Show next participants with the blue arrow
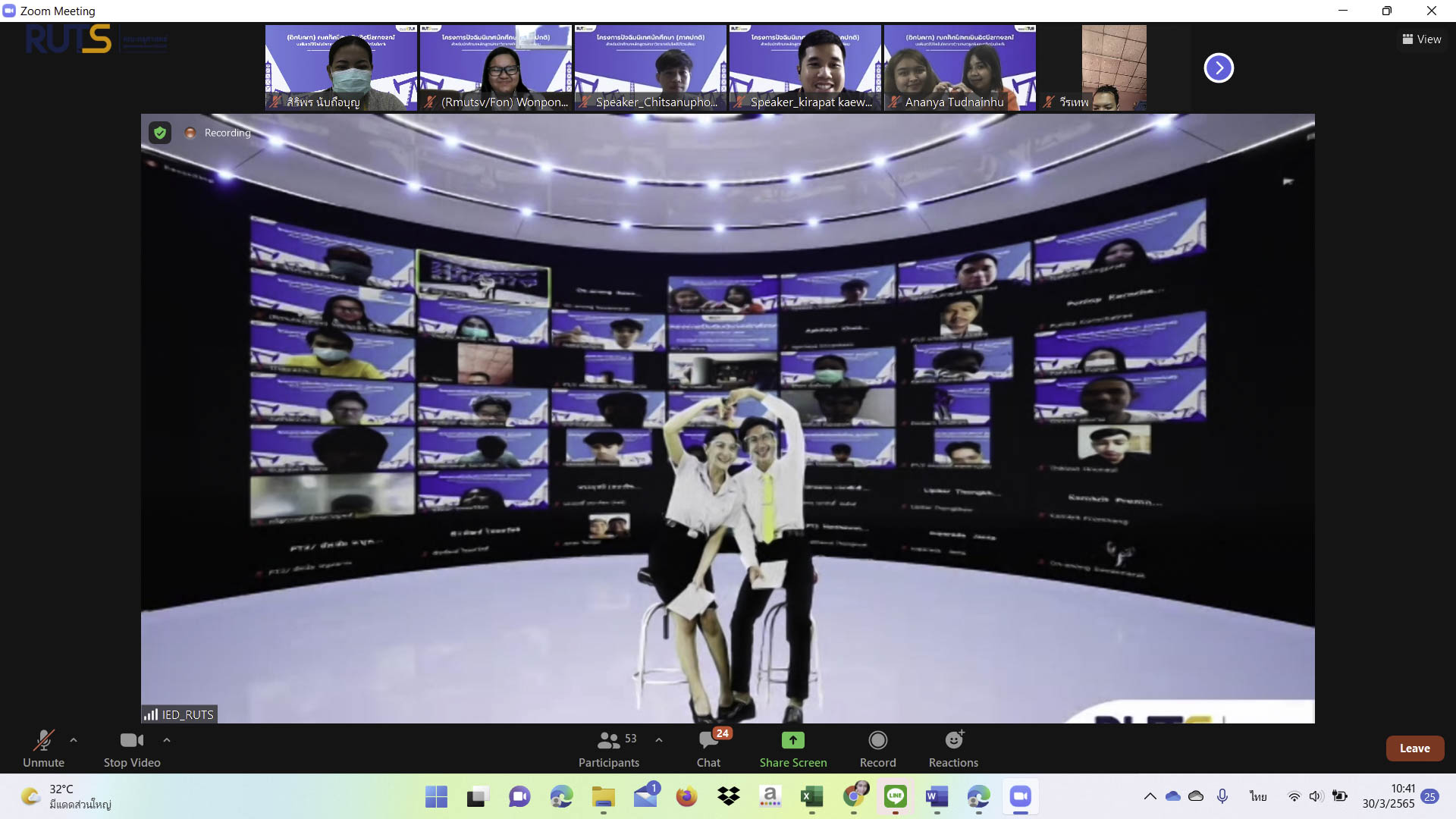This screenshot has width=1456, height=819. pyautogui.click(x=1219, y=68)
